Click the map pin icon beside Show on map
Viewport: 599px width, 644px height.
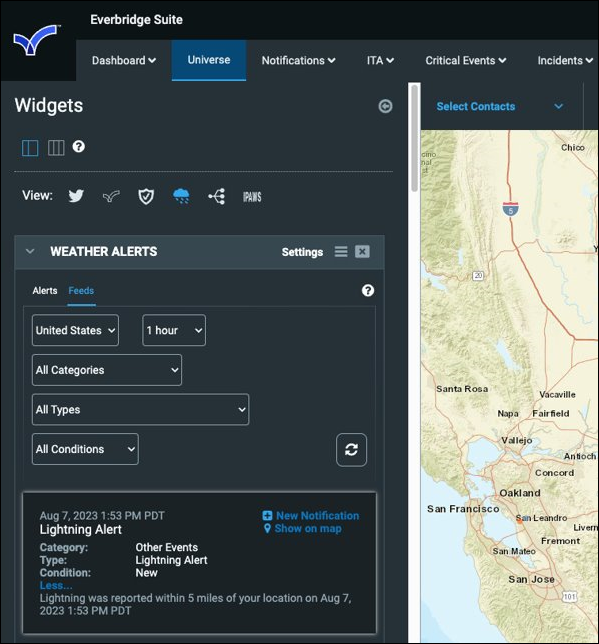[x=267, y=529]
